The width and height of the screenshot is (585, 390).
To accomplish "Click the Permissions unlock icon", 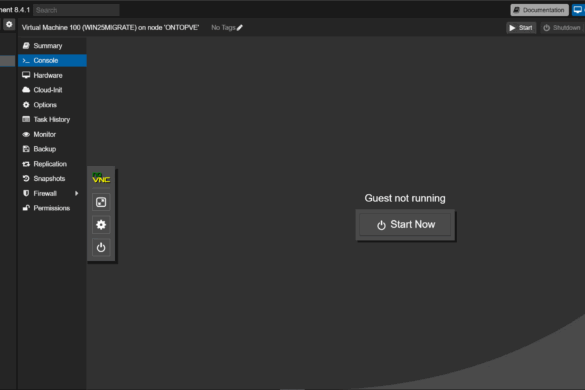I will pos(26,208).
